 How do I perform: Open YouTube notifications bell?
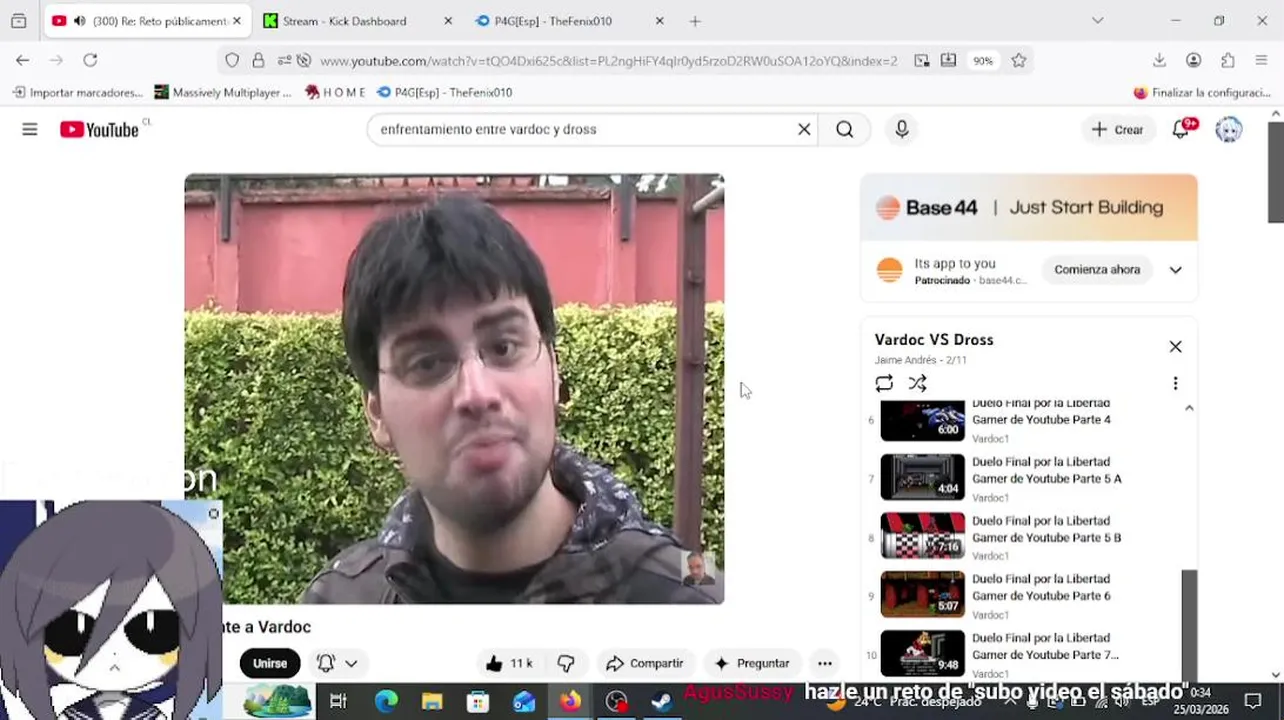coord(1182,129)
